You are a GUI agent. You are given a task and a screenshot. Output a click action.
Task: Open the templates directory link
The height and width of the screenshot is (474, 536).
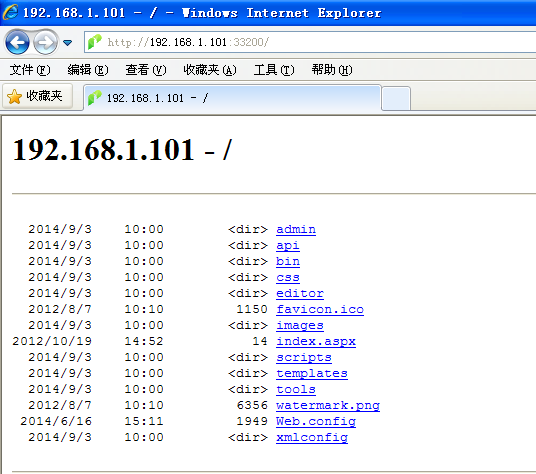point(312,373)
